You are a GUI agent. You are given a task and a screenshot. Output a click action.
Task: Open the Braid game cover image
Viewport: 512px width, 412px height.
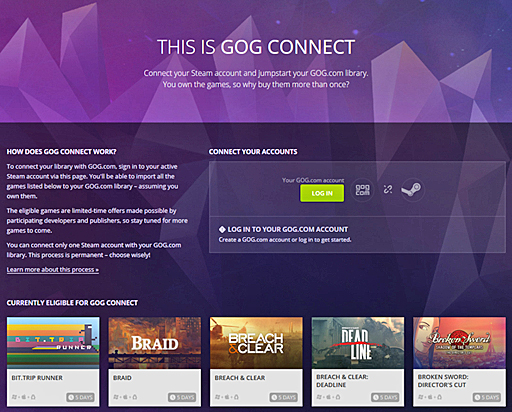[155, 343]
